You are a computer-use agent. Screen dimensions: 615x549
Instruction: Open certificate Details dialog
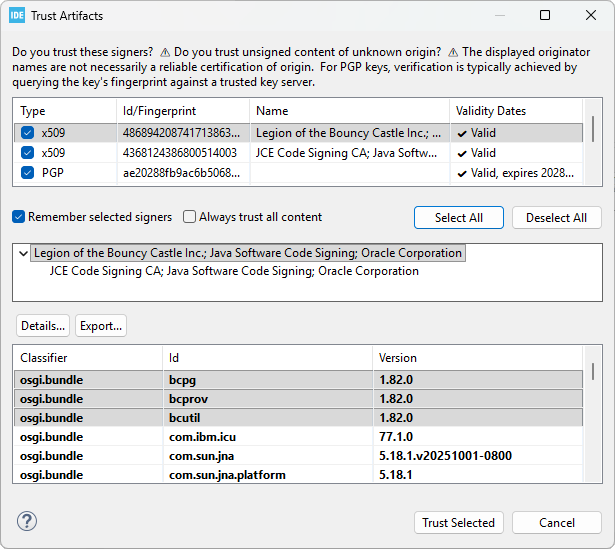pyautogui.click(x=43, y=326)
